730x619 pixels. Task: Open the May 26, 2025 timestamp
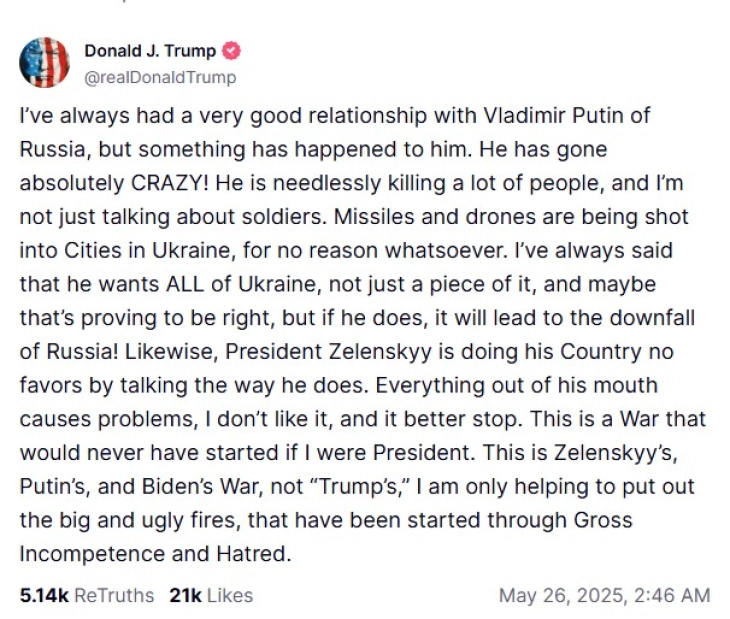tap(604, 596)
